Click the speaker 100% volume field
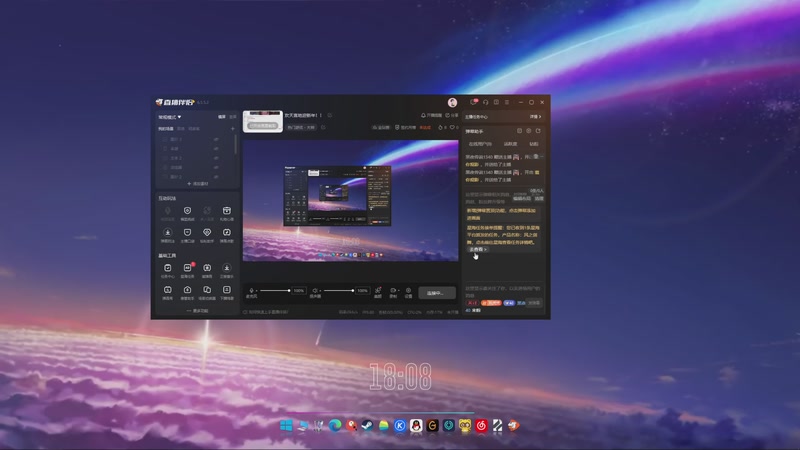The width and height of the screenshot is (800, 450). click(x=362, y=291)
